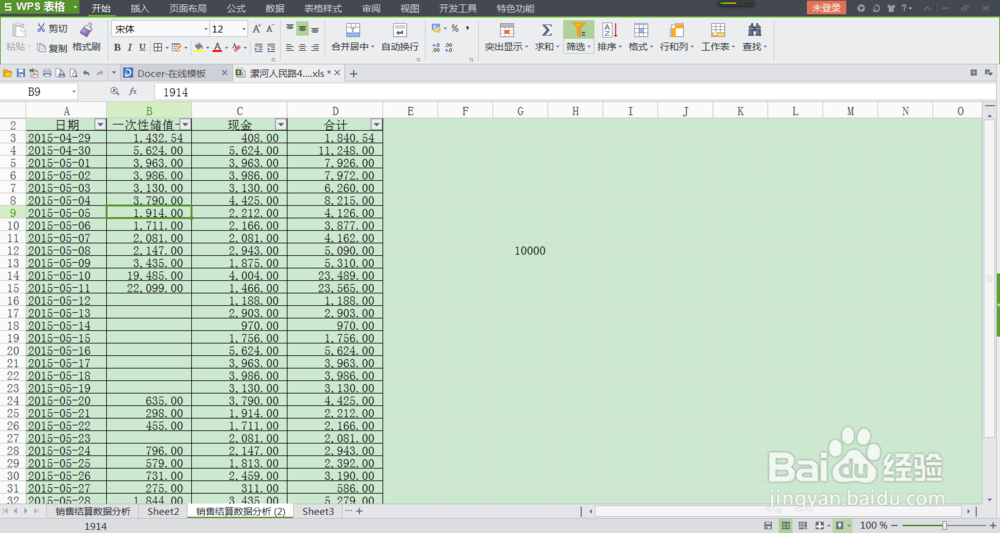Click the Decrease font size icon
This screenshot has height=533, width=1000.
[270, 29]
